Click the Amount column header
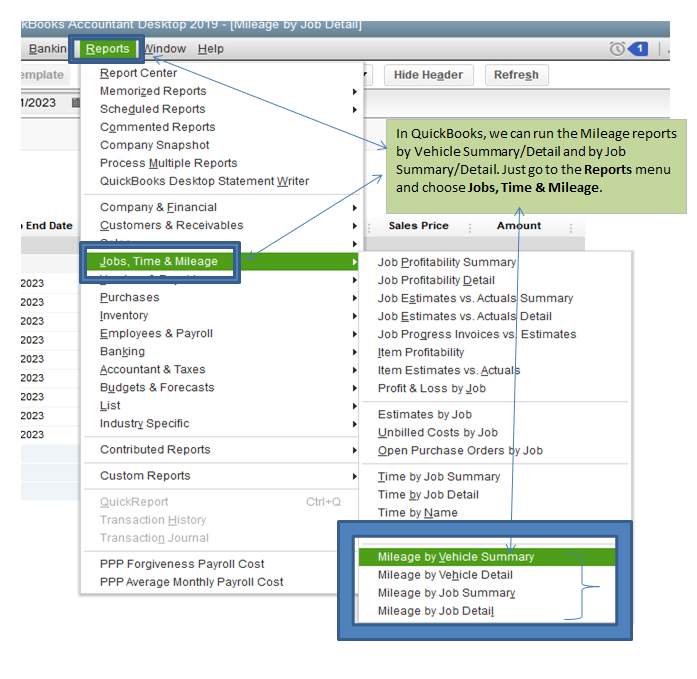 [x=519, y=226]
